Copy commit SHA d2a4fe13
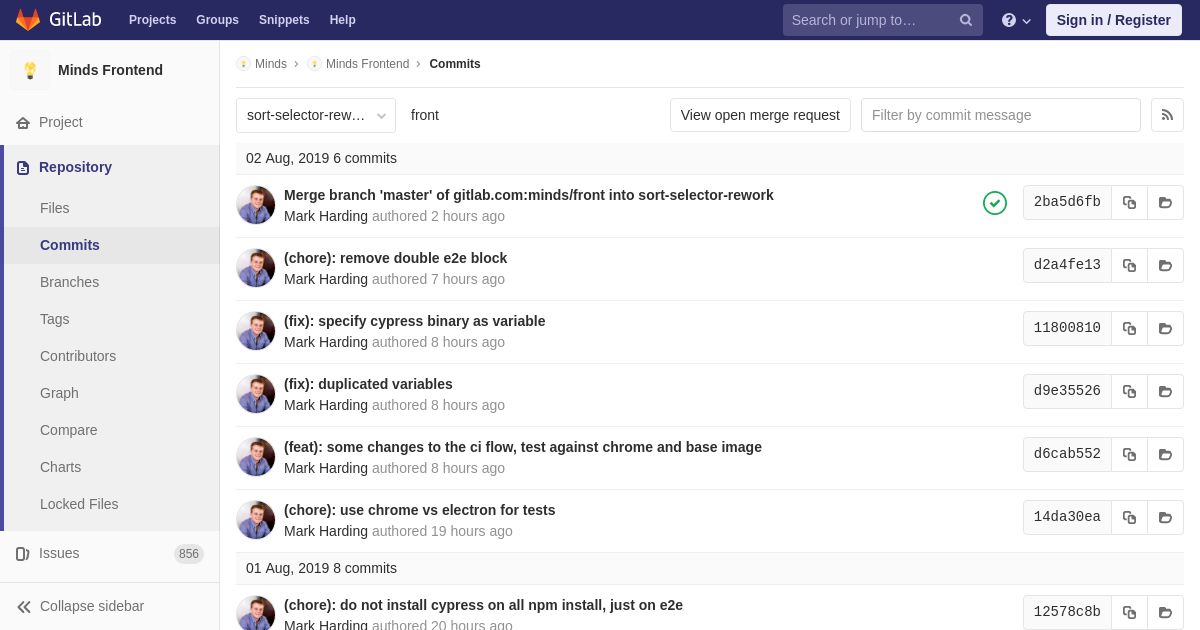 tap(1129, 265)
